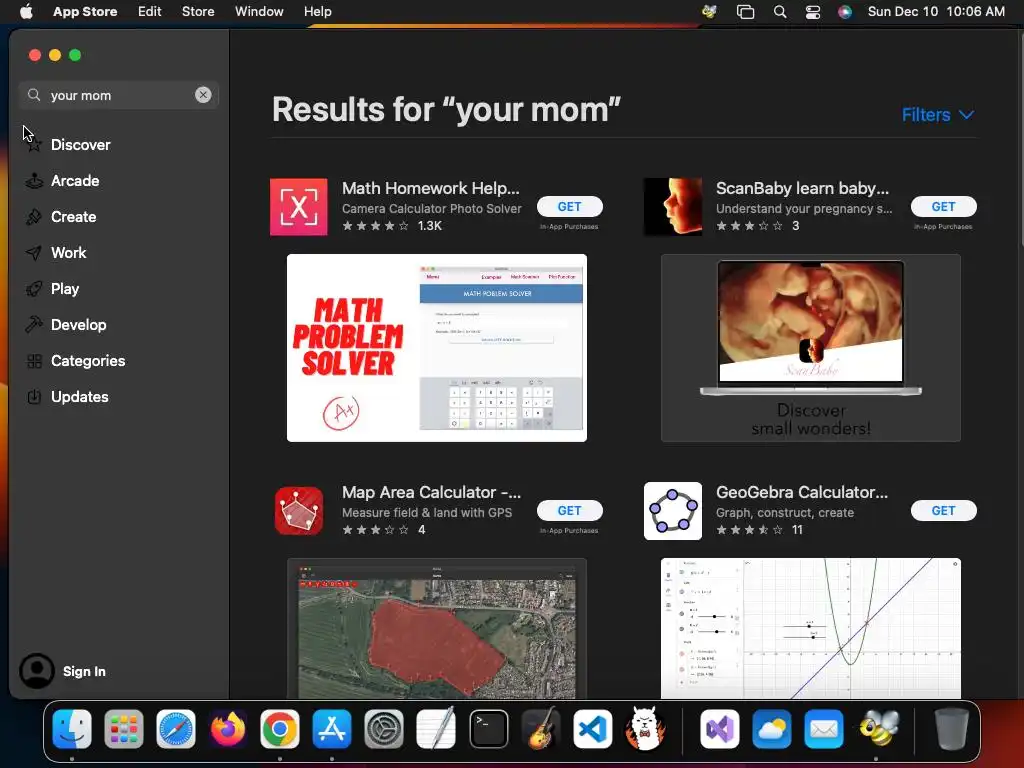Clear the search field with the X icon
Image resolution: width=1024 pixels, height=768 pixels.
click(203, 95)
